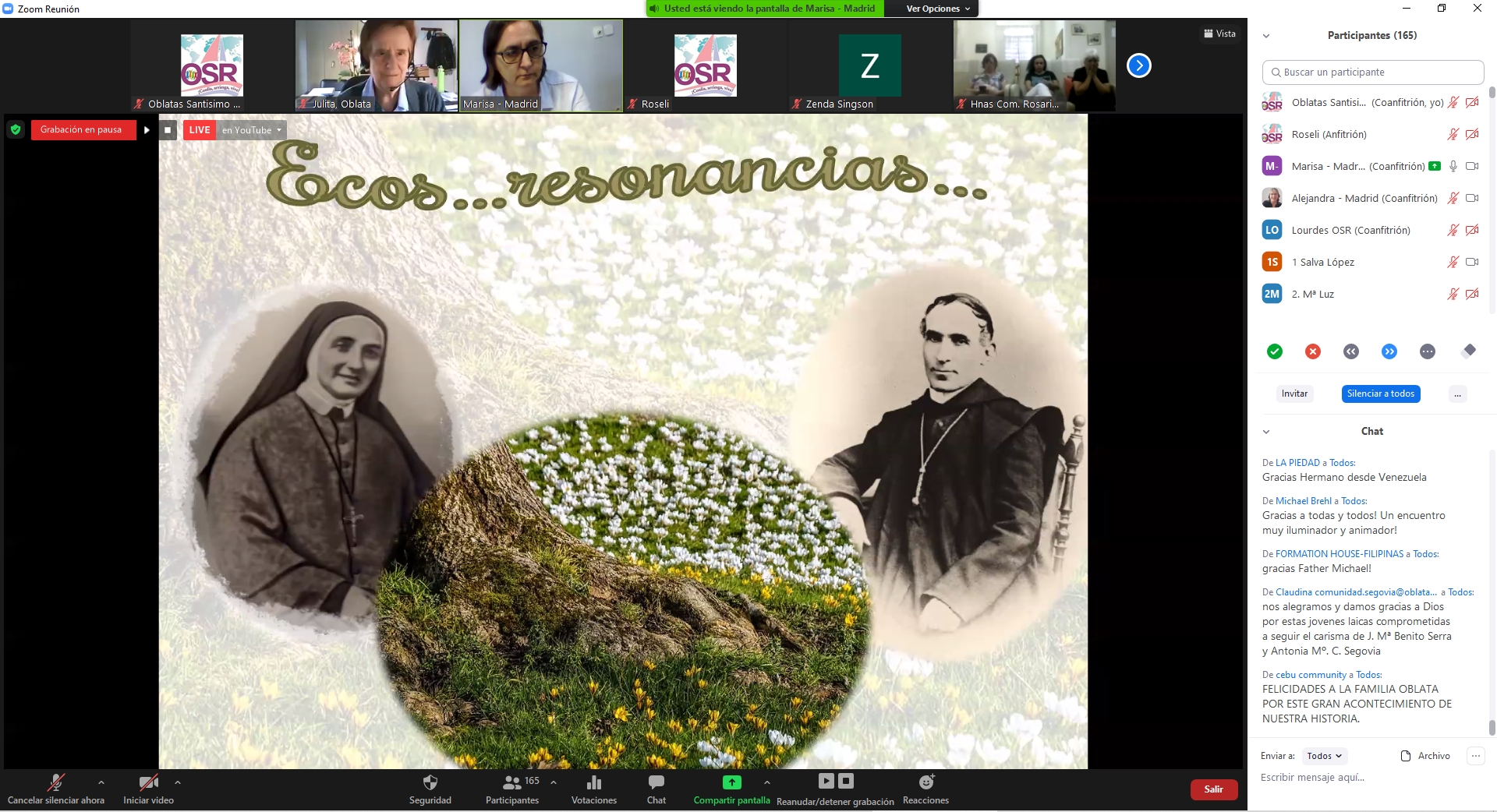
Task: Toggle the Chat panel from toolbar
Action: [x=656, y=789]
